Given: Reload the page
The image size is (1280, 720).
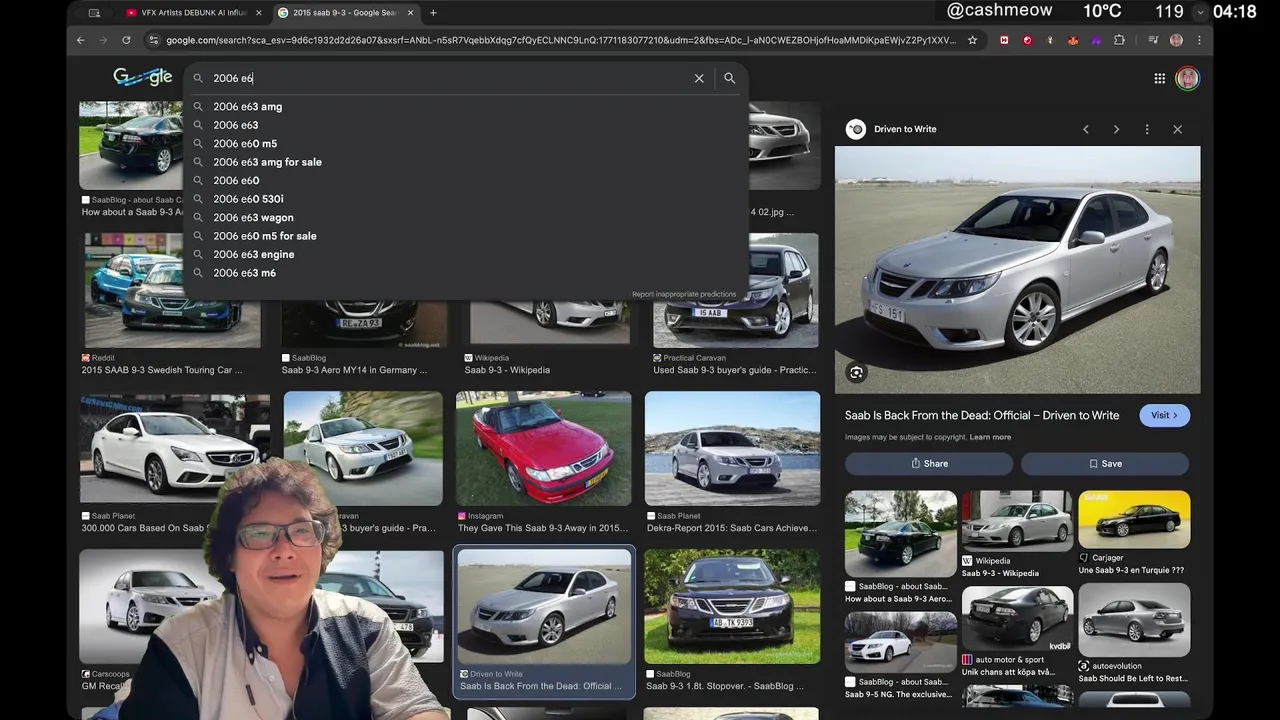Looking at the screenshot, I should click(x=126, y=40).
